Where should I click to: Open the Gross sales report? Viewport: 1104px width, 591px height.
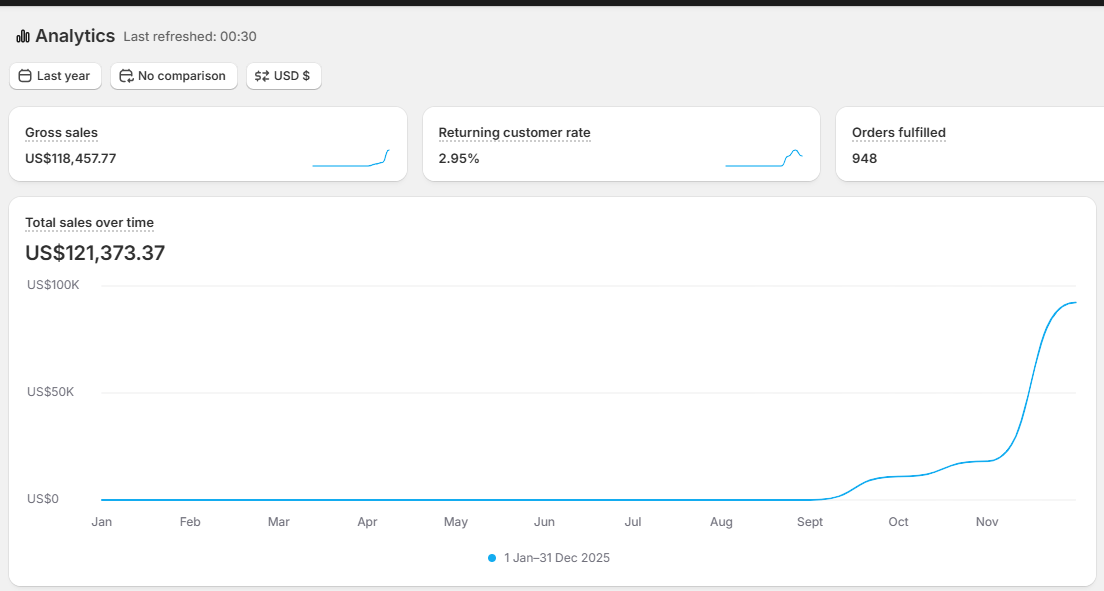[61, 133]
